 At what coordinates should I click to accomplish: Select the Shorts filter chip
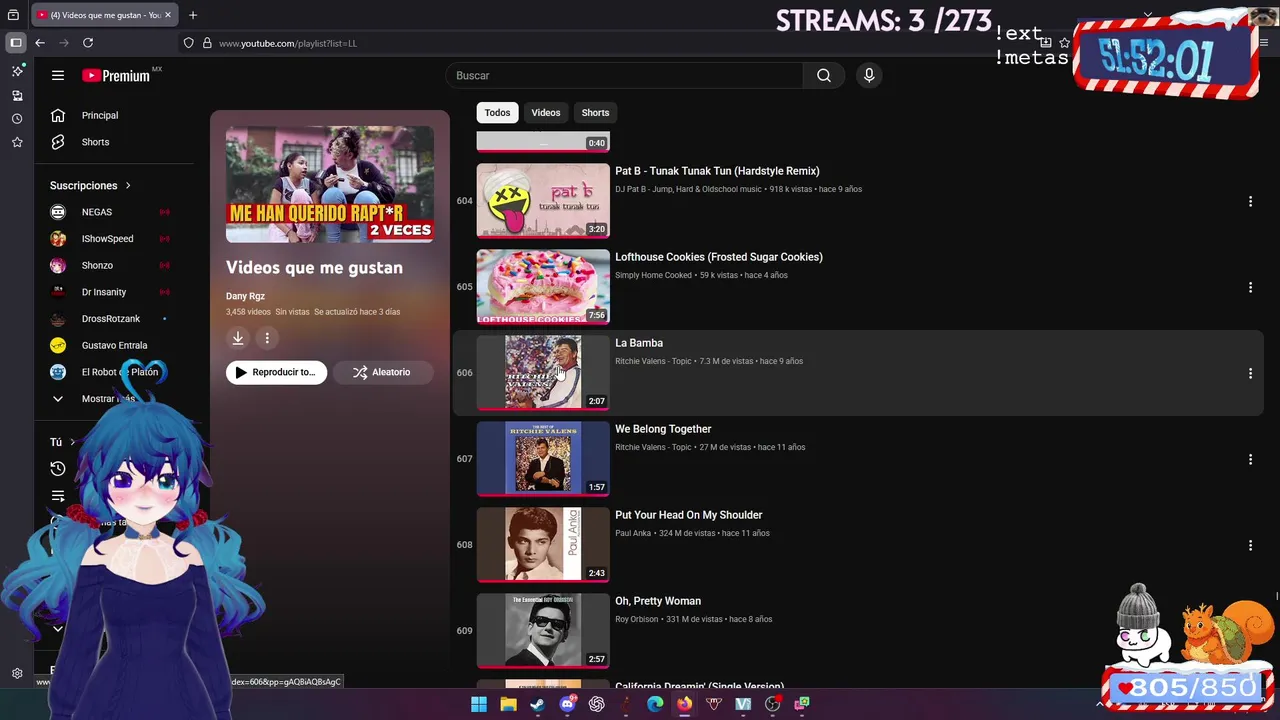[x=595, y=113]
